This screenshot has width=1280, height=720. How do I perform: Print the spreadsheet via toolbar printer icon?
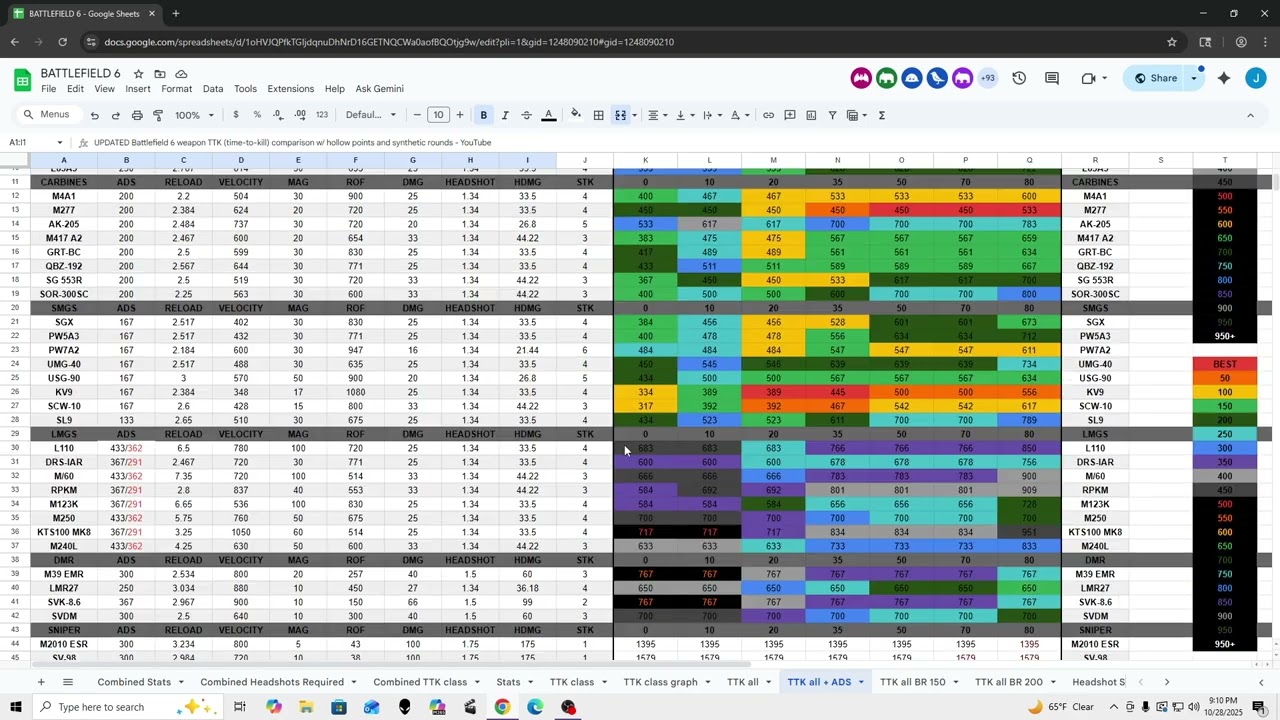coord(137,115)
